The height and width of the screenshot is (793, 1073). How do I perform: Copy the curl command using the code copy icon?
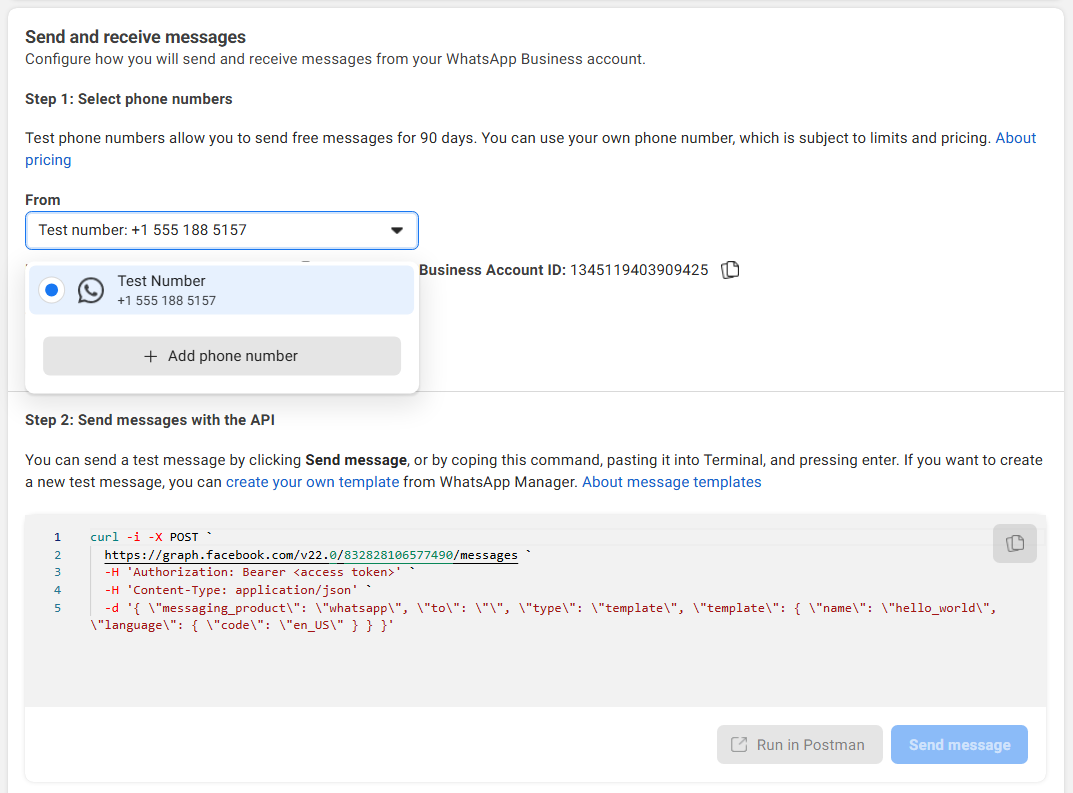click(1014, 543)
